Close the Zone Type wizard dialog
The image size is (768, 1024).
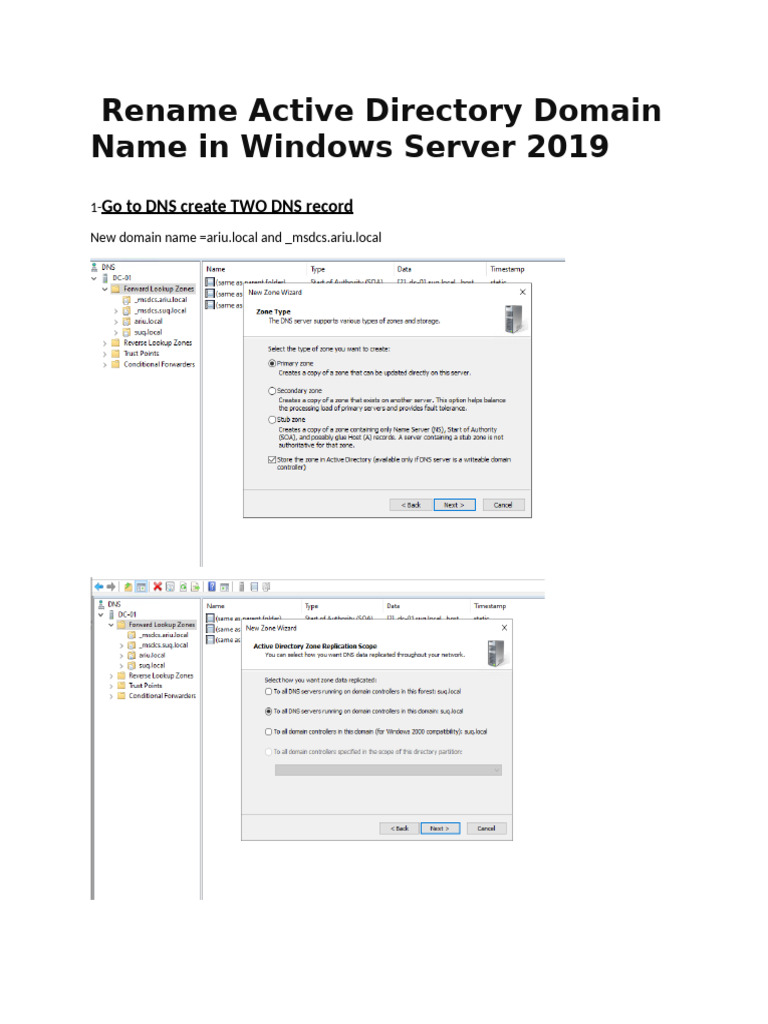(x=522, y=292)
